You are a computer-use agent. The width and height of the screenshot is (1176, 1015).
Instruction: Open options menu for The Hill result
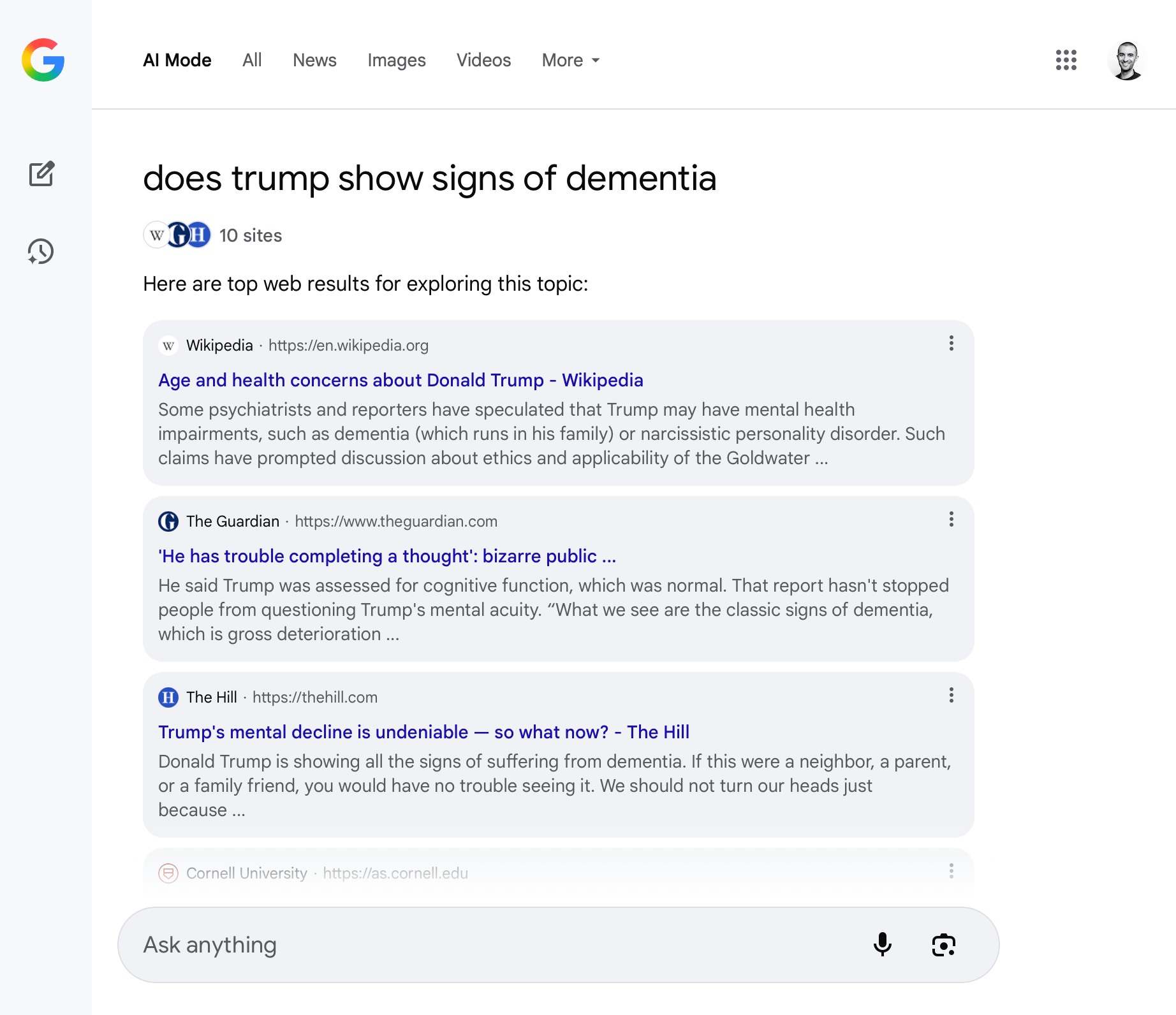[951, 696]
